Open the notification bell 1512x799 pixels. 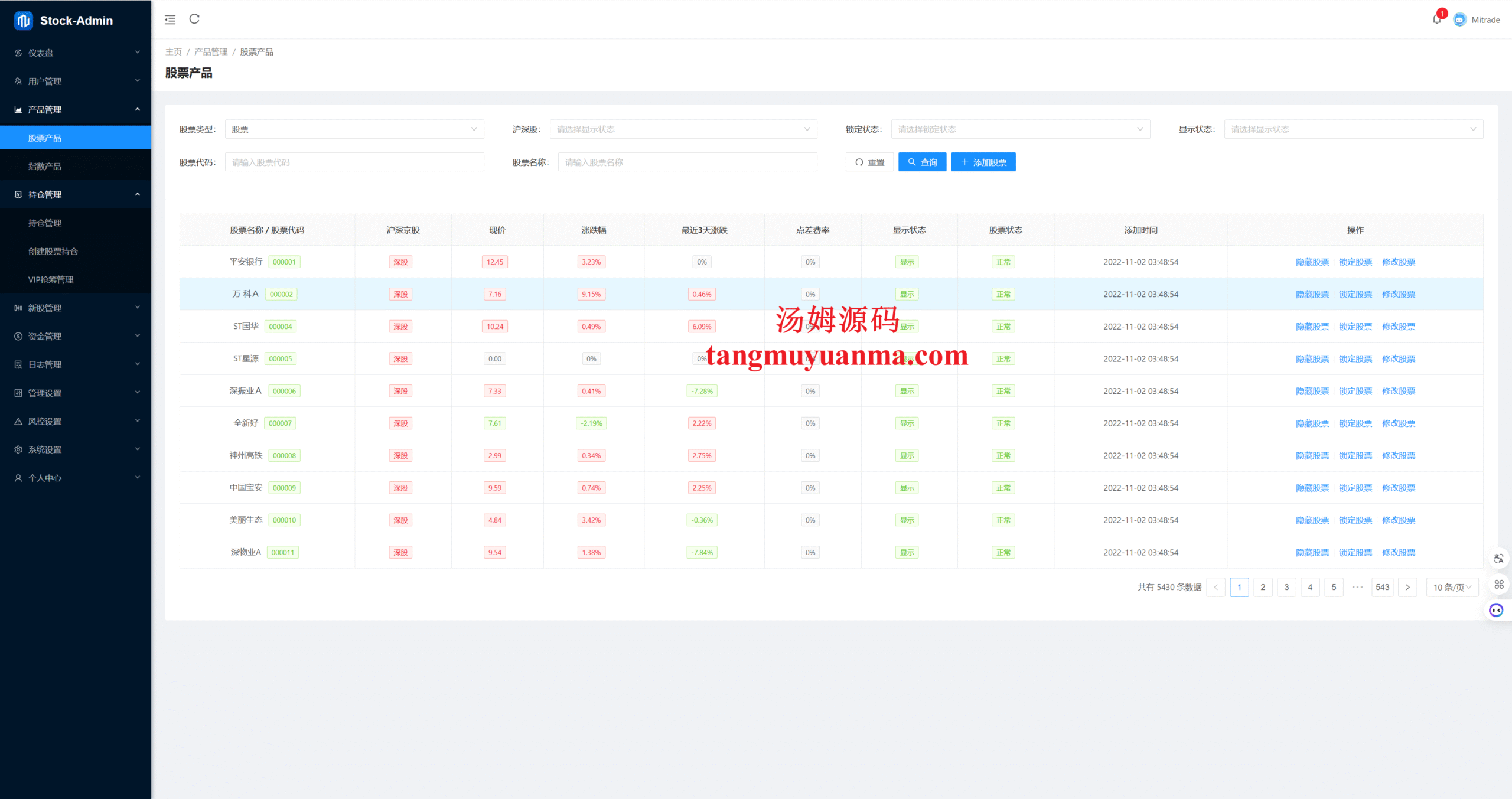(x=1436, y=19)
